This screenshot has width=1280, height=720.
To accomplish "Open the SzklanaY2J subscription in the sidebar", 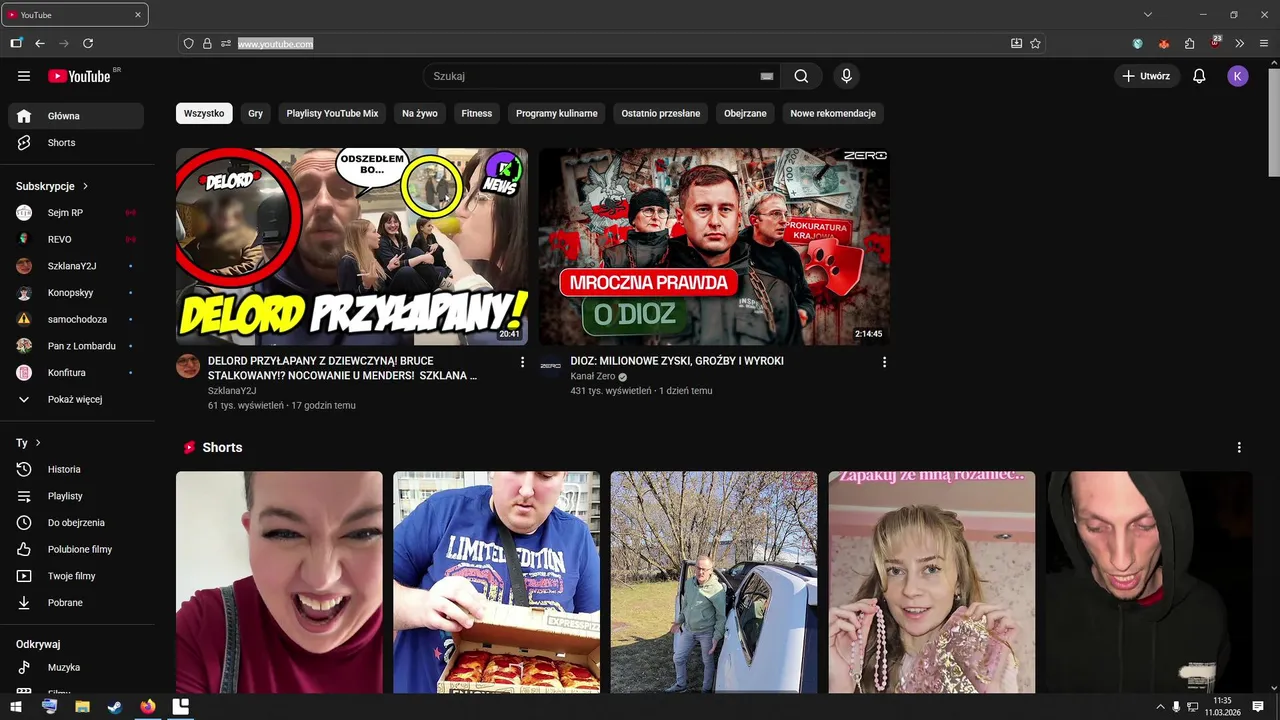I will point(76,266).
